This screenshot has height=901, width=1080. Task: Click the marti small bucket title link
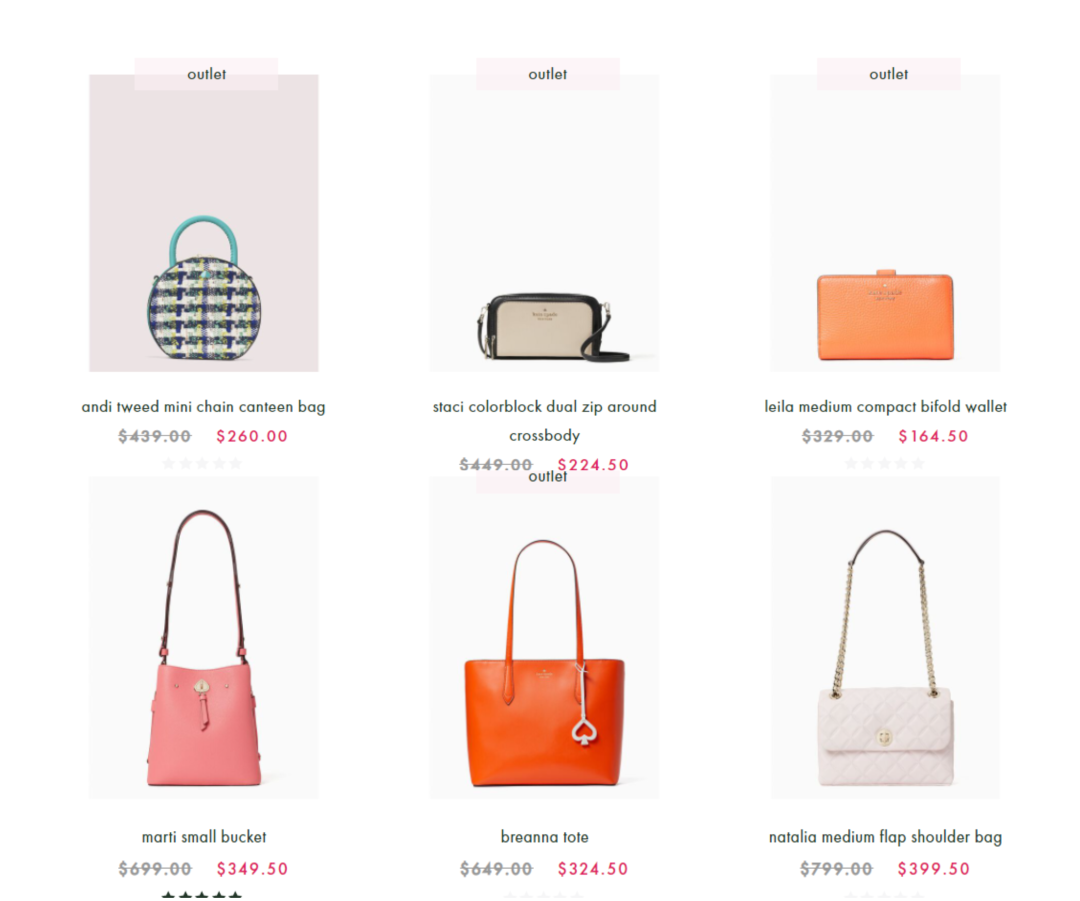(204, 837)
